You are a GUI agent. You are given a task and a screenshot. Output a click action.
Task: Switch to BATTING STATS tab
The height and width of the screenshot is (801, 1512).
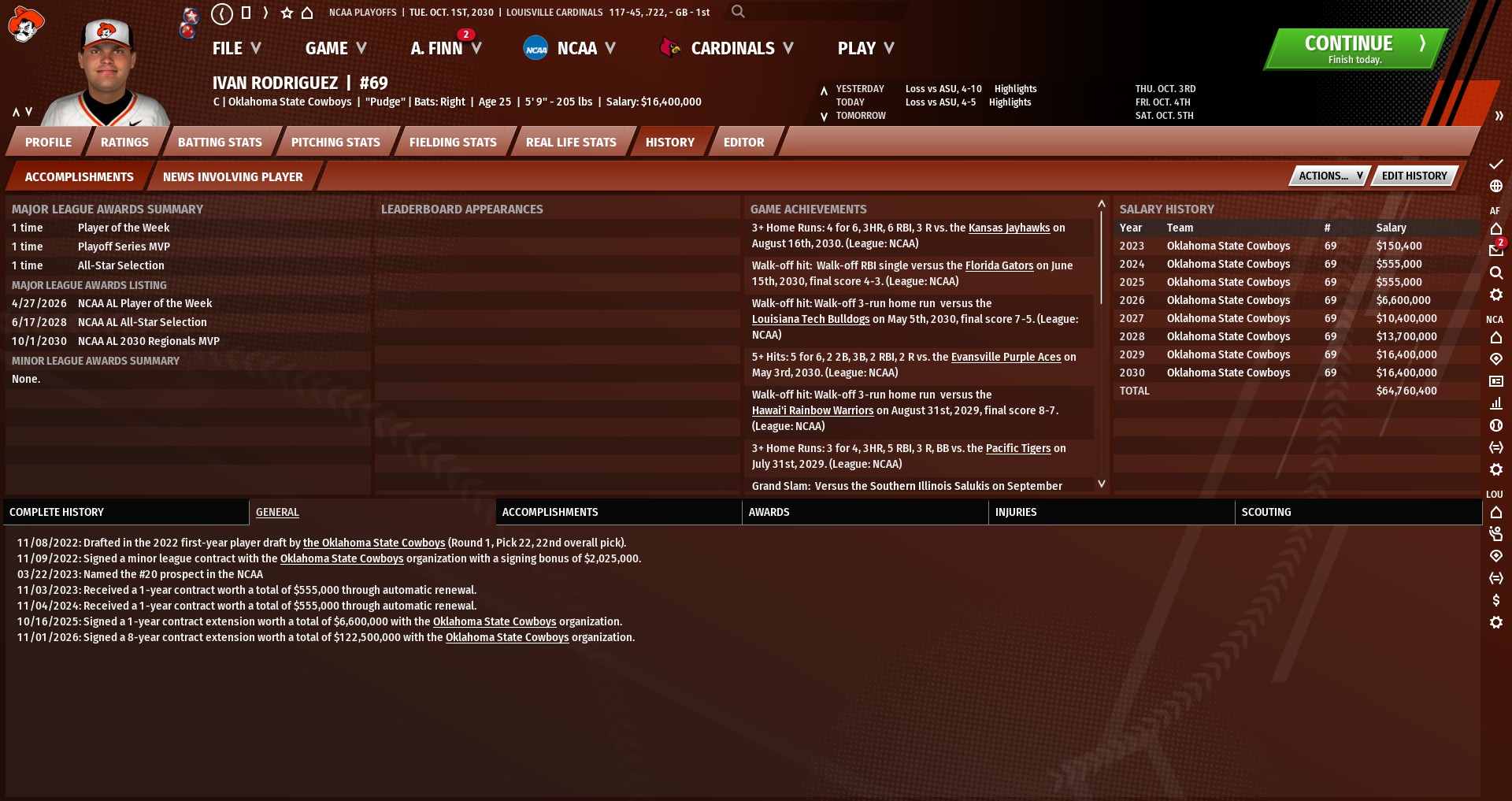point(220,142)
